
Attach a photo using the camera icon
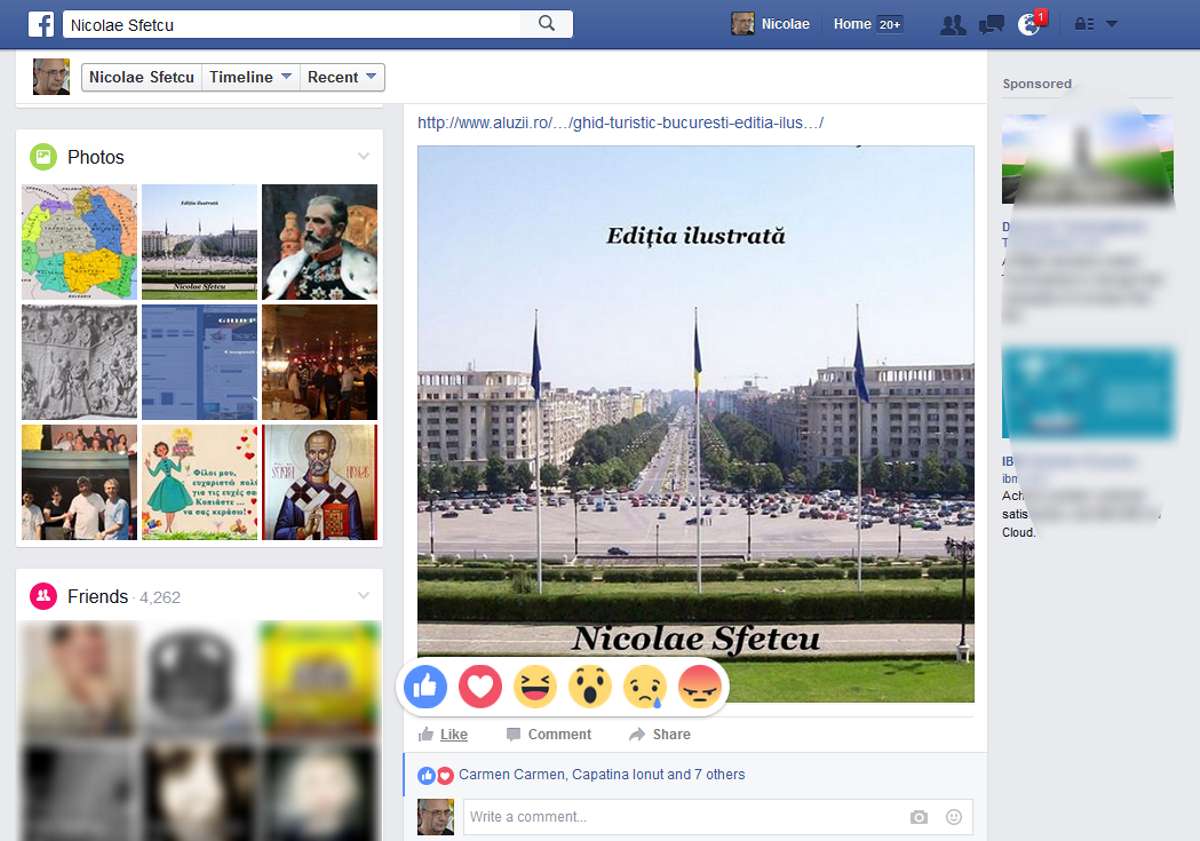pyautogui.click(x=919, y=817)
